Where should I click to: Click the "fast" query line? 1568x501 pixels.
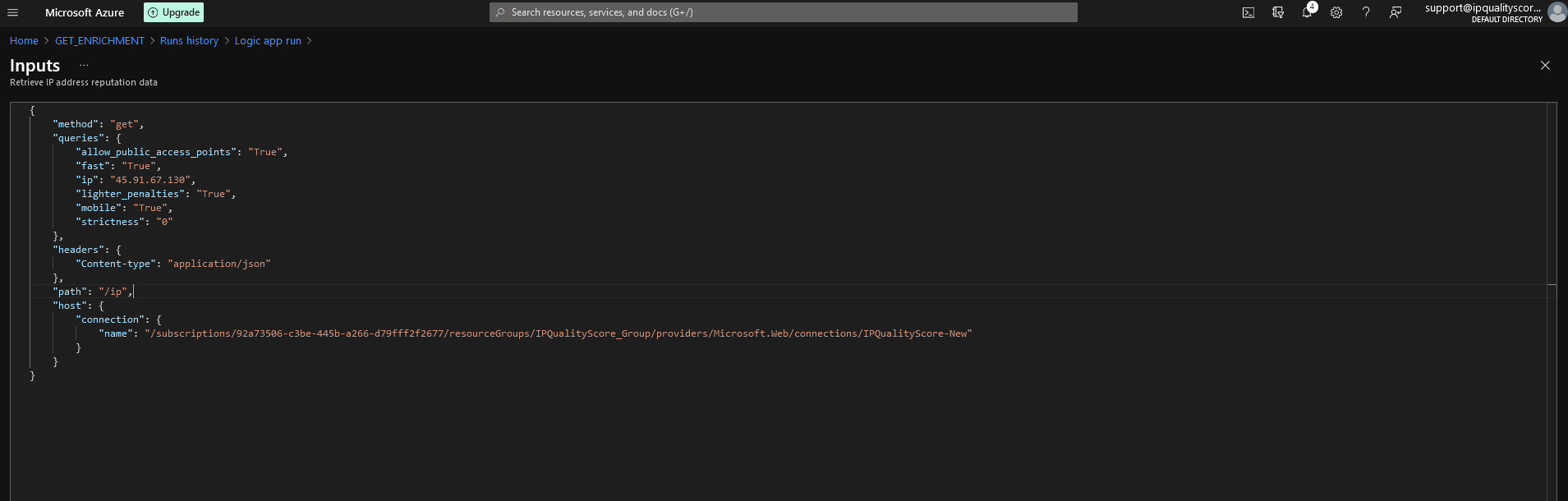[118, 166]
